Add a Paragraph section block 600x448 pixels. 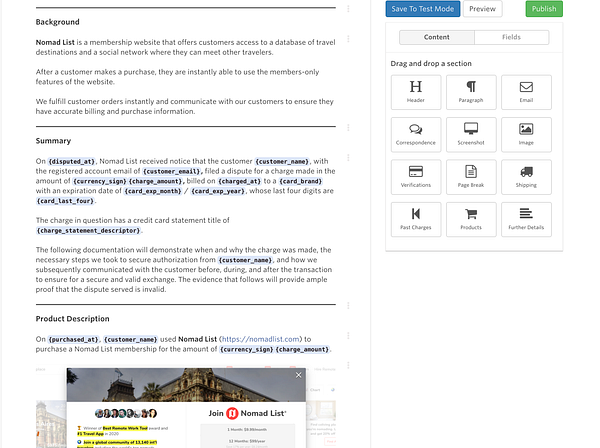[x=471, y=92]
